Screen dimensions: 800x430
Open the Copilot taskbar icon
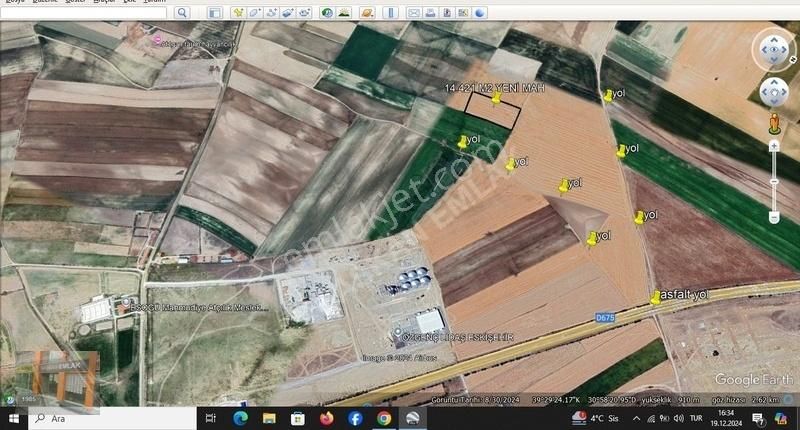coord(781,418)
